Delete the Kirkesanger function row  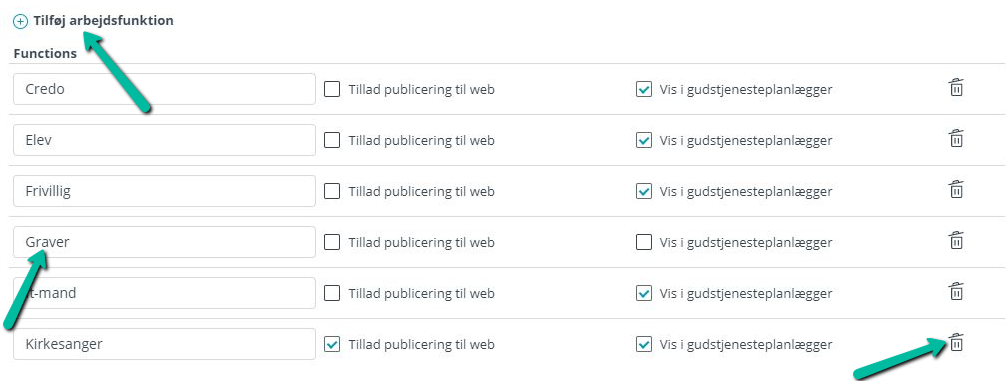(956, 343)
